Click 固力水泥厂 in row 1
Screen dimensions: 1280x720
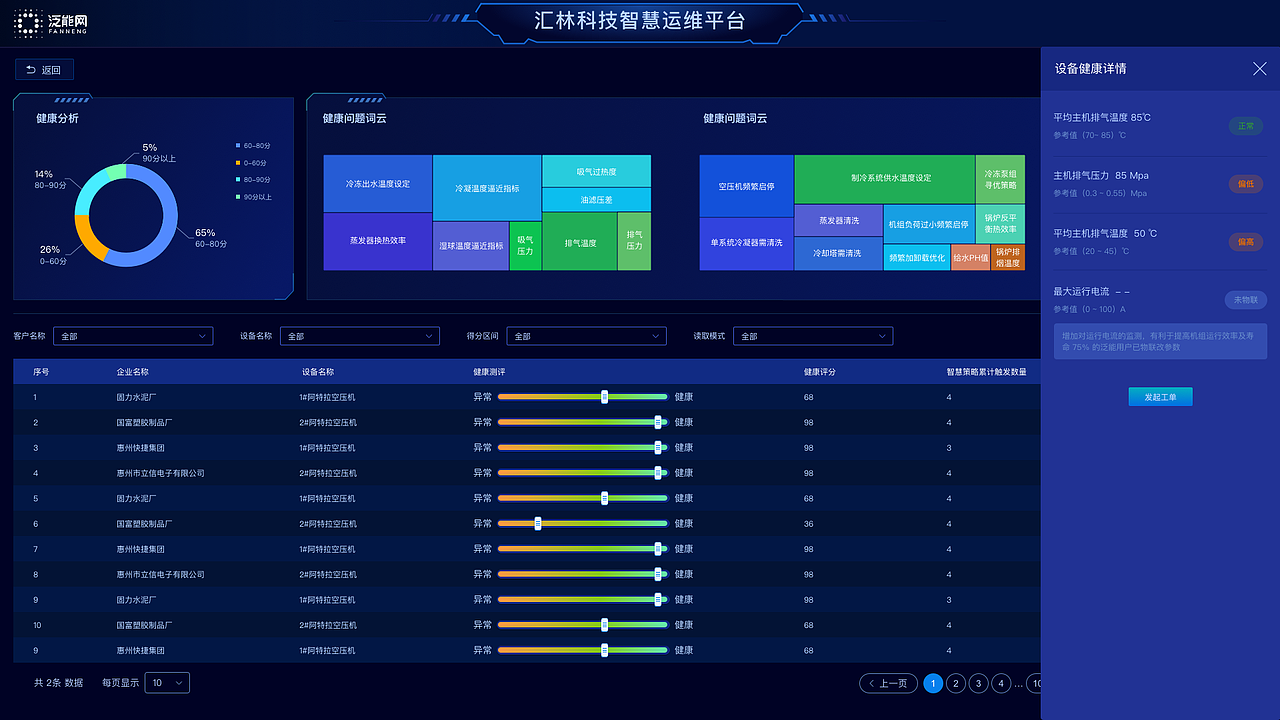click(x=137, y=397)
